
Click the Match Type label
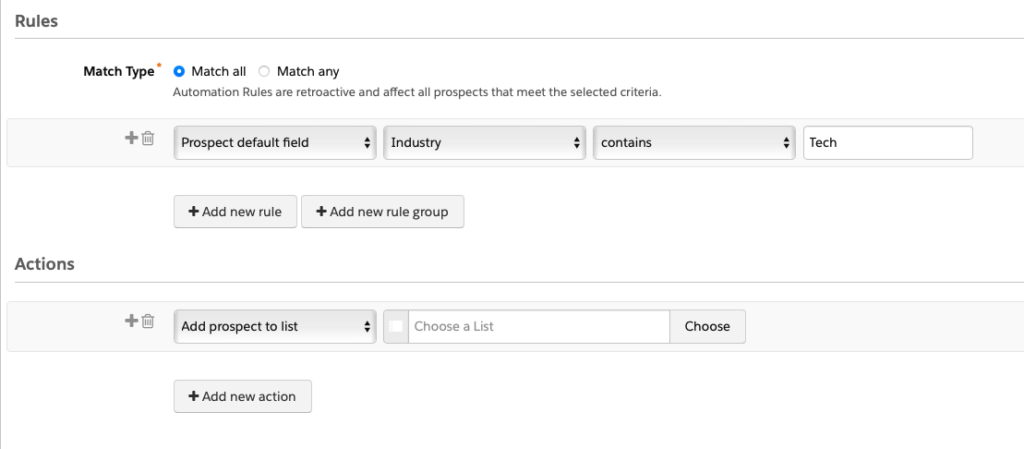coord(118,71)
